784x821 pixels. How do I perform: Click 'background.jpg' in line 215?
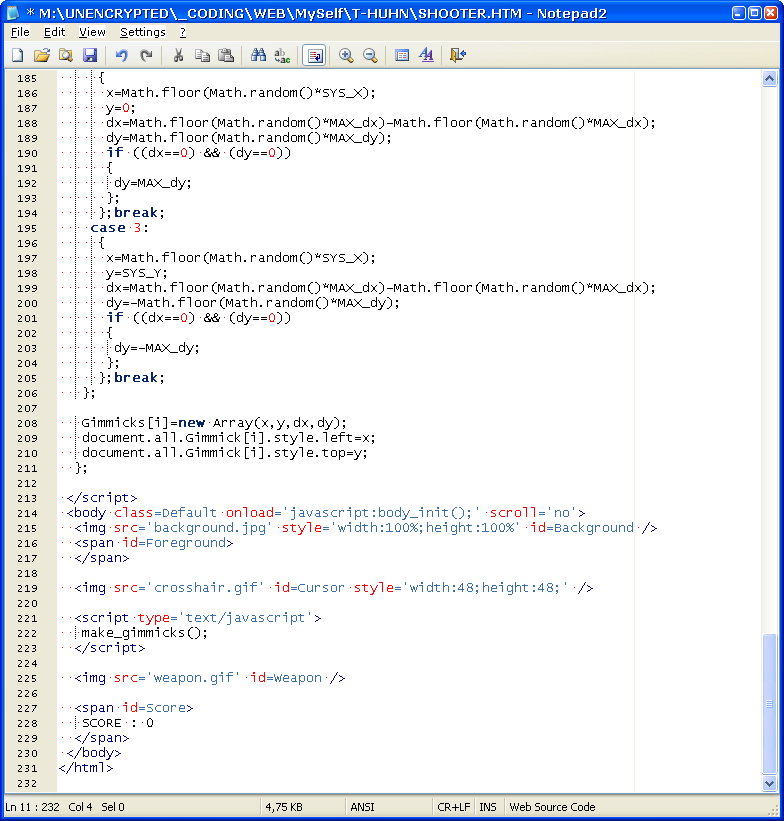coord(209,528)
